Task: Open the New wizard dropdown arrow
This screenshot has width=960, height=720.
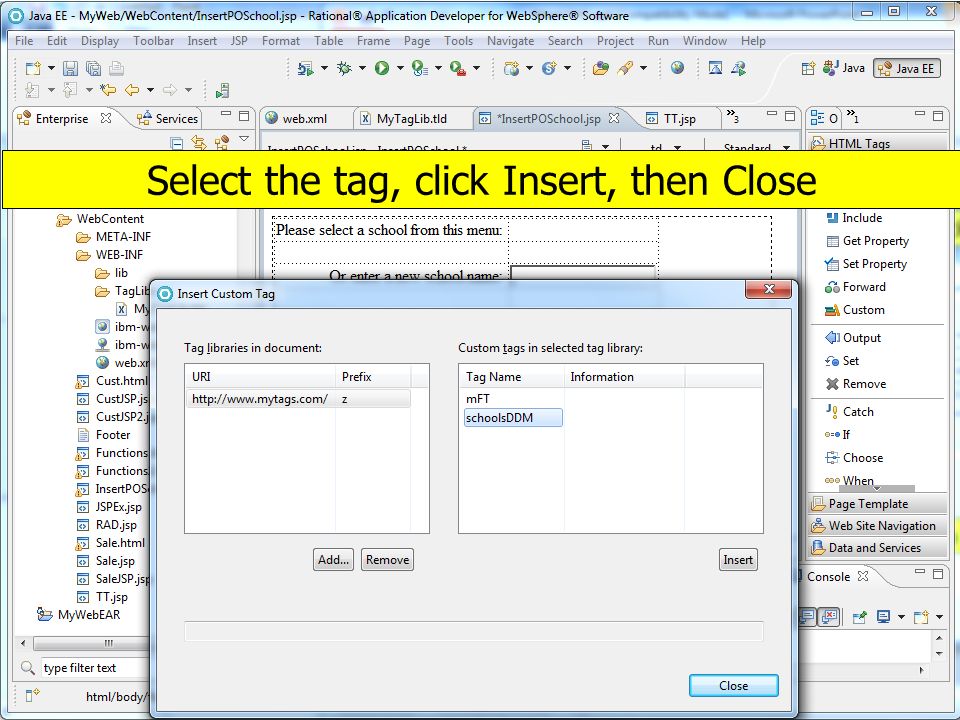Action: click(51, 68)
